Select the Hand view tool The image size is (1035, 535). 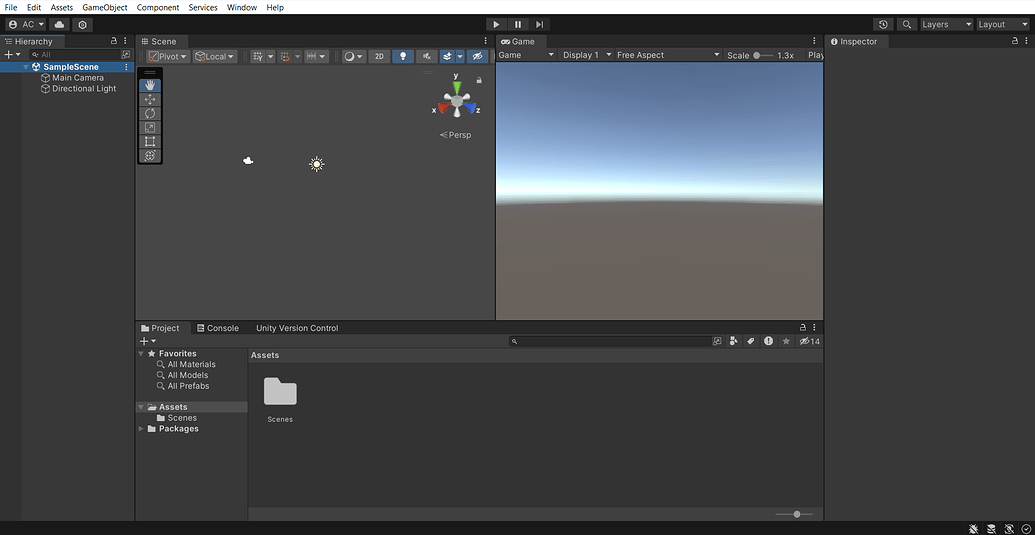tap(150, 85)
